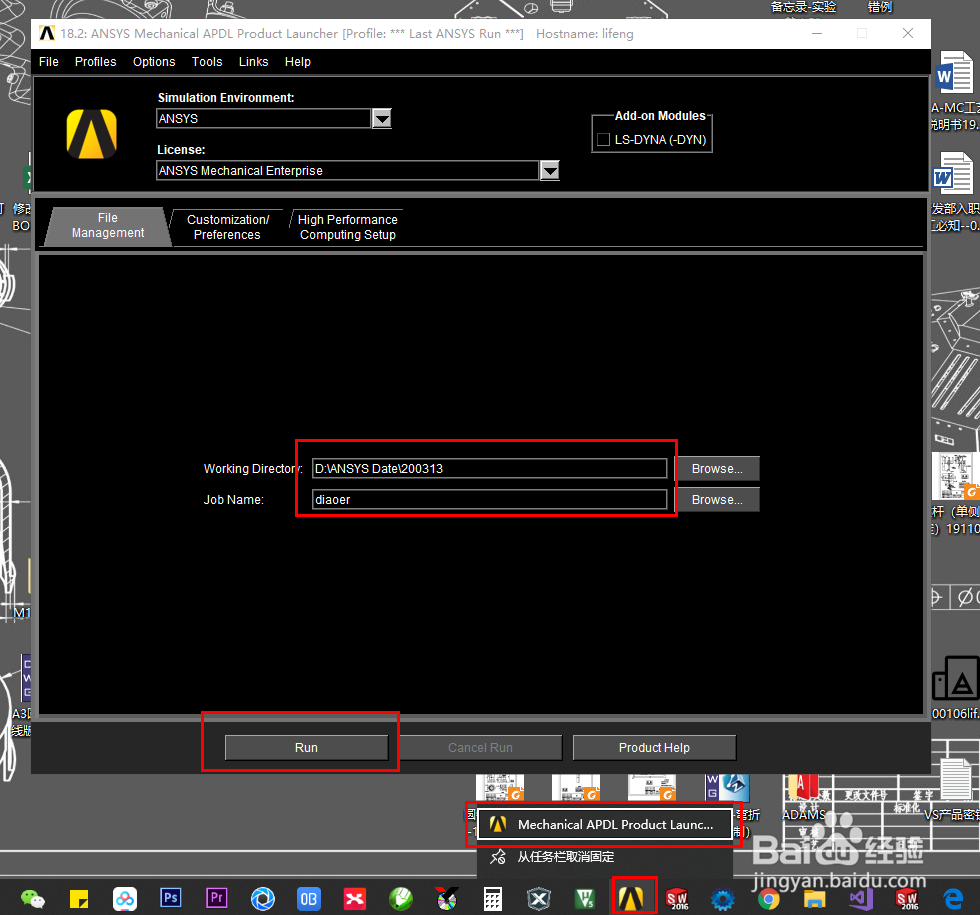Open the Help menu
The height and width of the screenshot is (915, 980).
[298, 62]
